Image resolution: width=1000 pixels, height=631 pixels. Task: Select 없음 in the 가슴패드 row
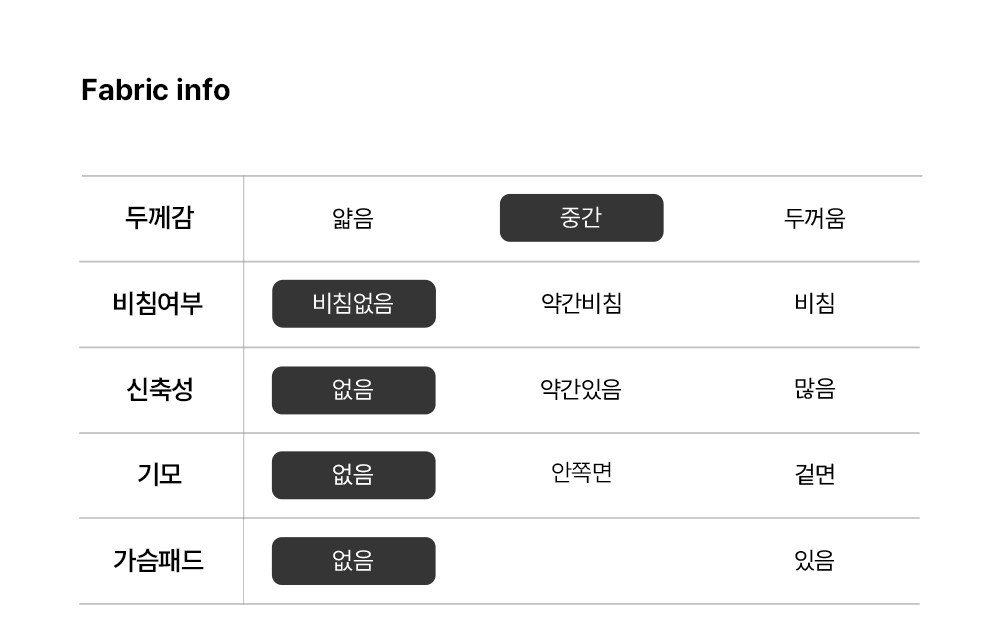pos(353,561)
